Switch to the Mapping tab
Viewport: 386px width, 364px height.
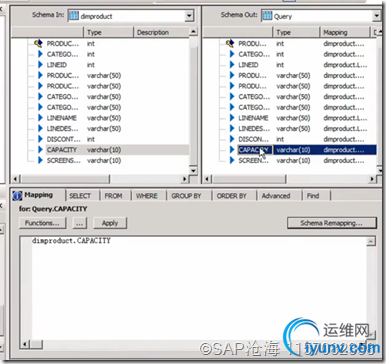[38, 195]
